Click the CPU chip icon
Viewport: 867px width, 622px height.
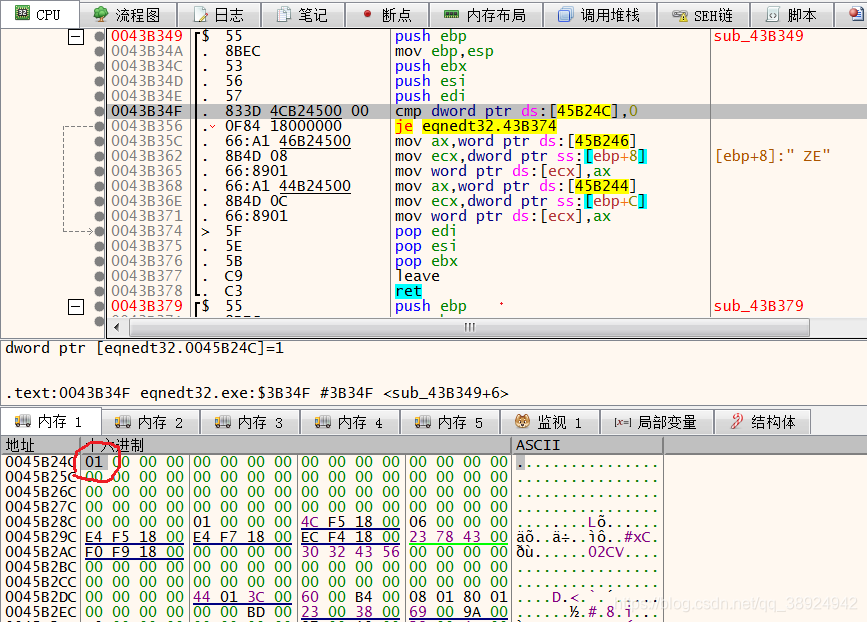click(22, 13)
